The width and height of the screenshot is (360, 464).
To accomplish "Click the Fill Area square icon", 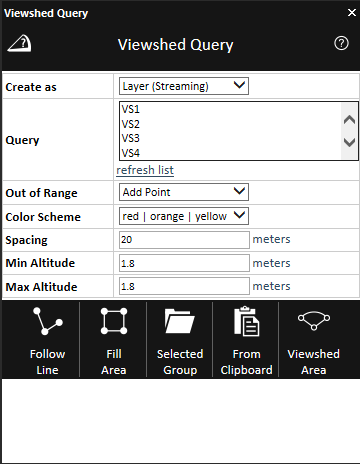I will click(x=114, y=321).
